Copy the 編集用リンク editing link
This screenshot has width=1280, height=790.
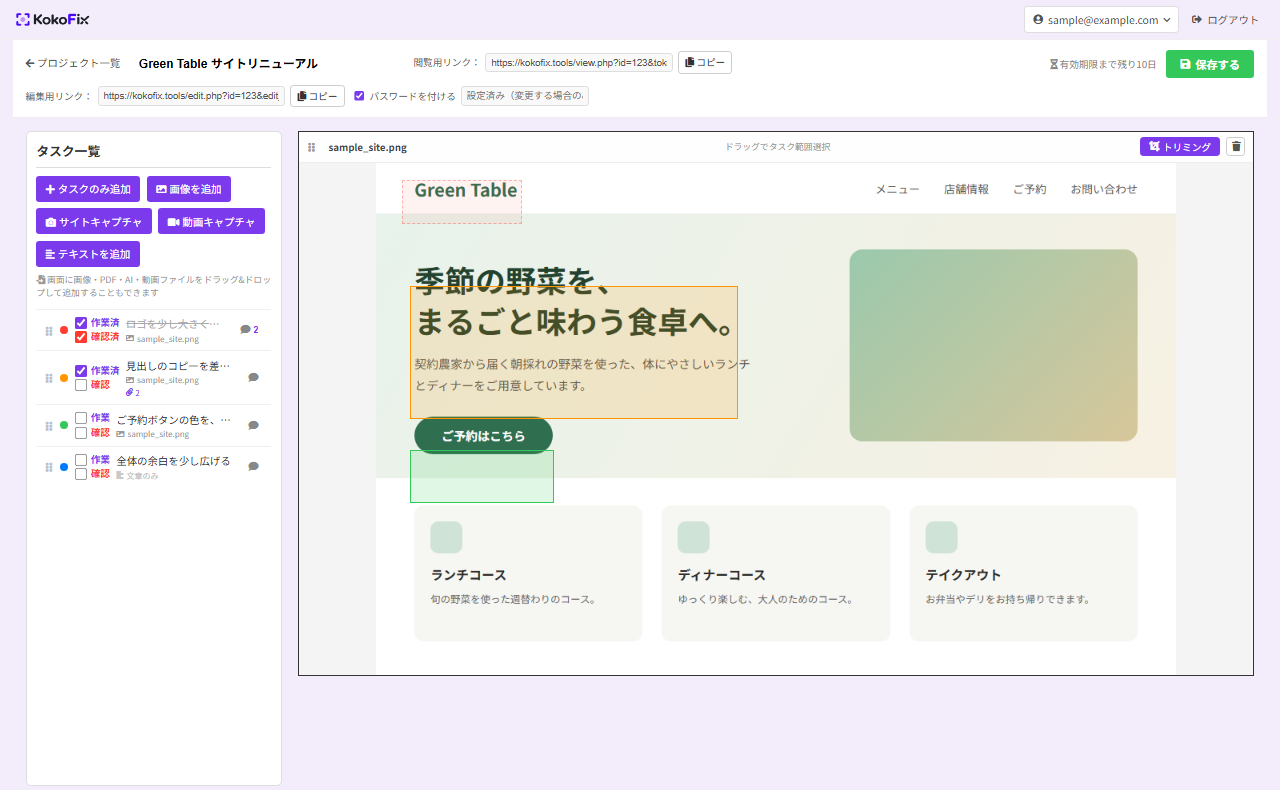tap(317, 96)
